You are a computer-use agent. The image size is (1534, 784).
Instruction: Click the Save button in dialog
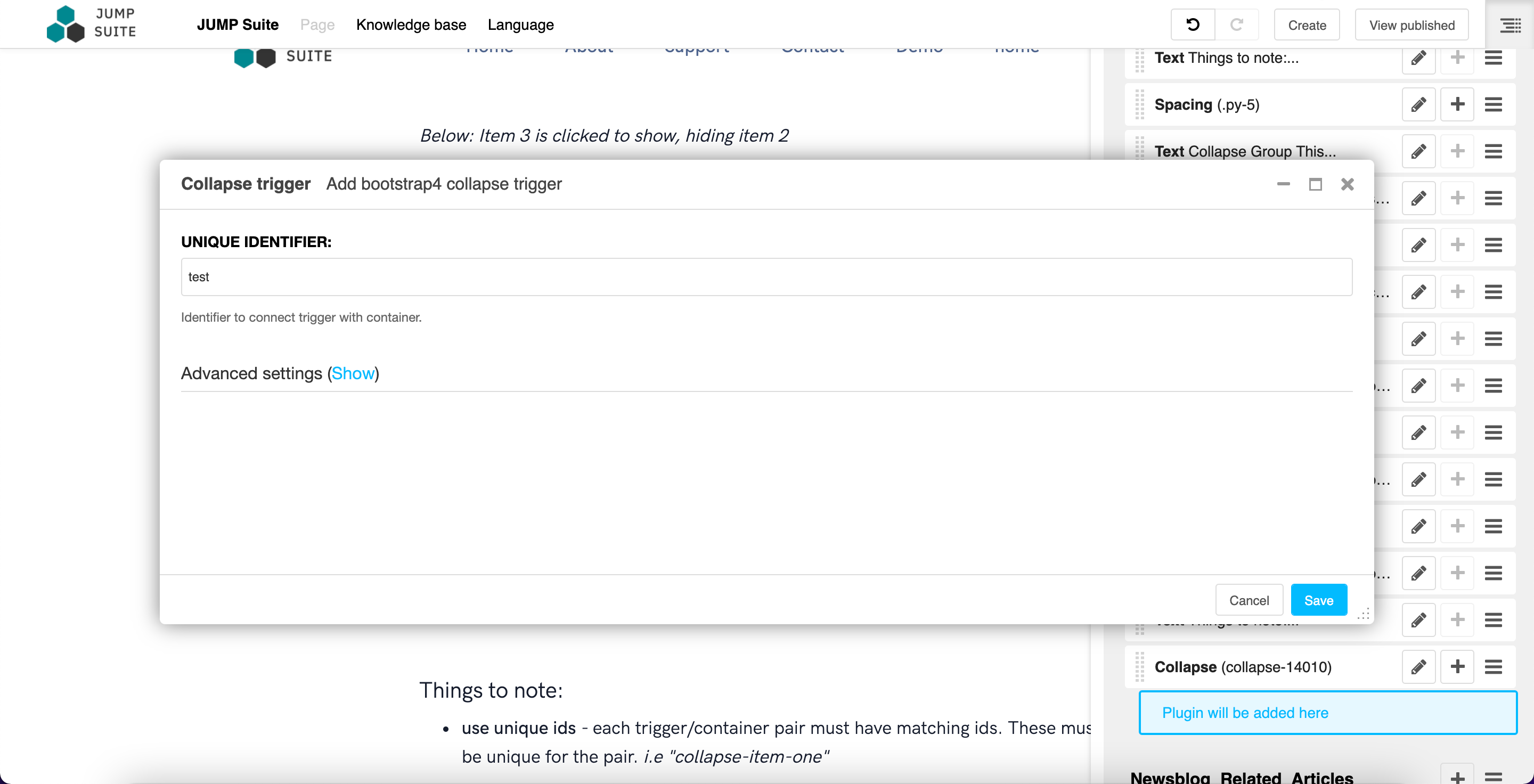click(1318, 600)
